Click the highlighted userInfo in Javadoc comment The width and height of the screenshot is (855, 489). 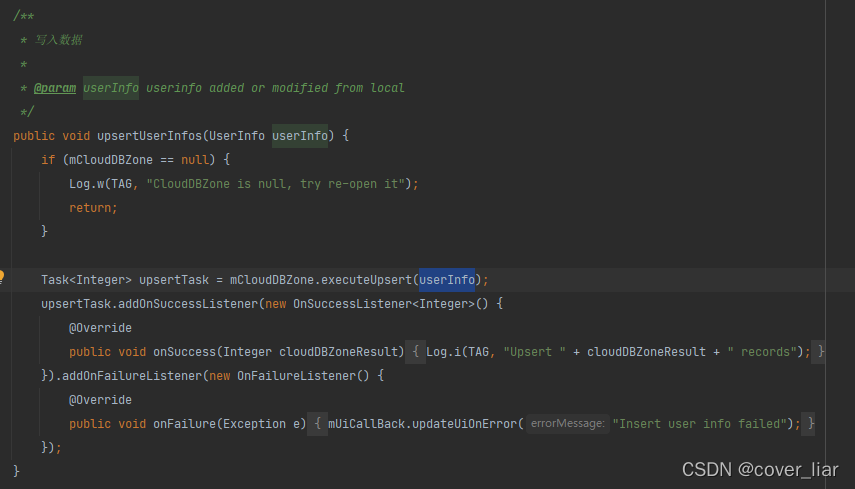(111, 88)
